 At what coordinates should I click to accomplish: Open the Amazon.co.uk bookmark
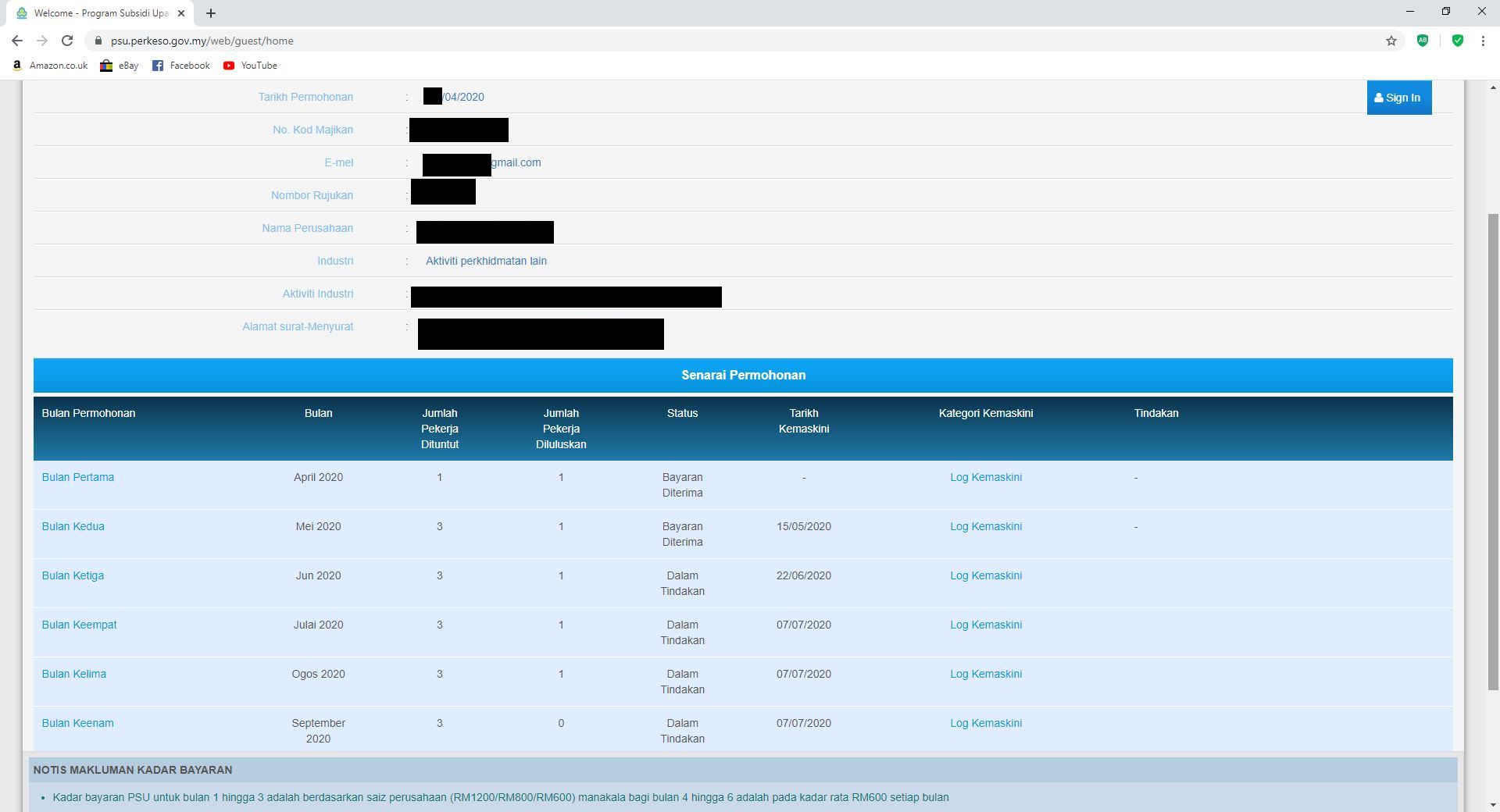[x=50, y=66]
